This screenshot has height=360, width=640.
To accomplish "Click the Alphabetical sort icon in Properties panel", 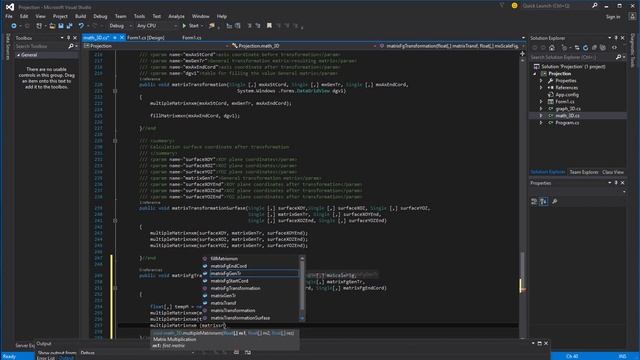I will [x=543, y=202].
